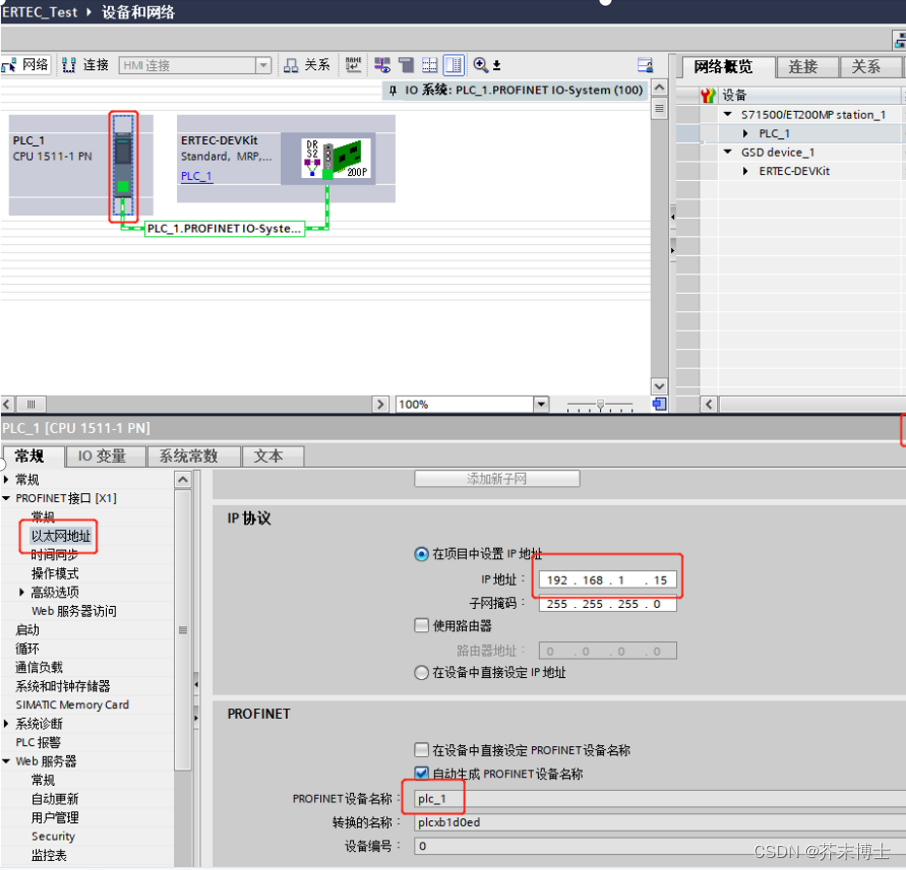
Task: Click the download arrow beside zoom icon
Action: pyautogui.click(x=496, y=65)
